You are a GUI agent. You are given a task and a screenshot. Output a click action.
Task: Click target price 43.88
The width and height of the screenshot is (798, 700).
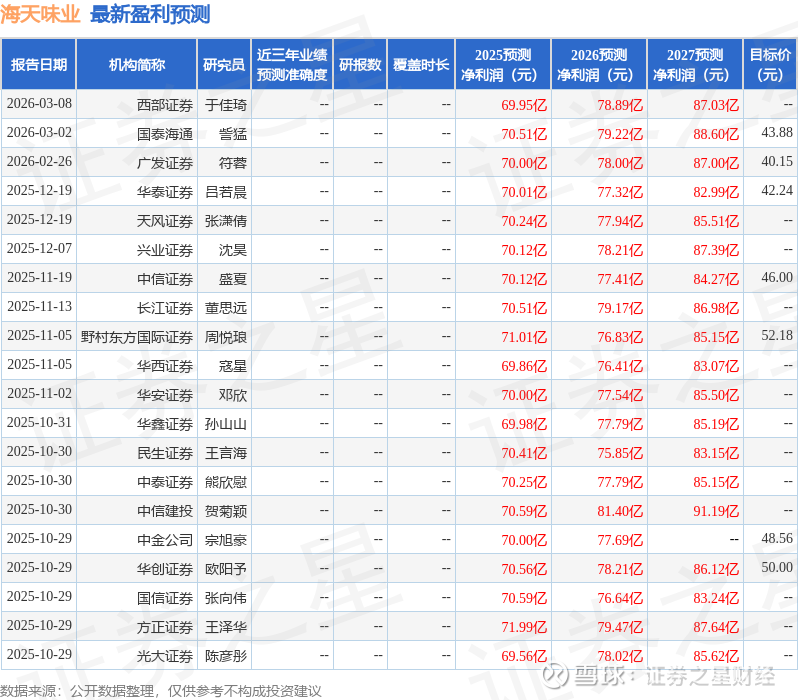[x=777, y=132]
